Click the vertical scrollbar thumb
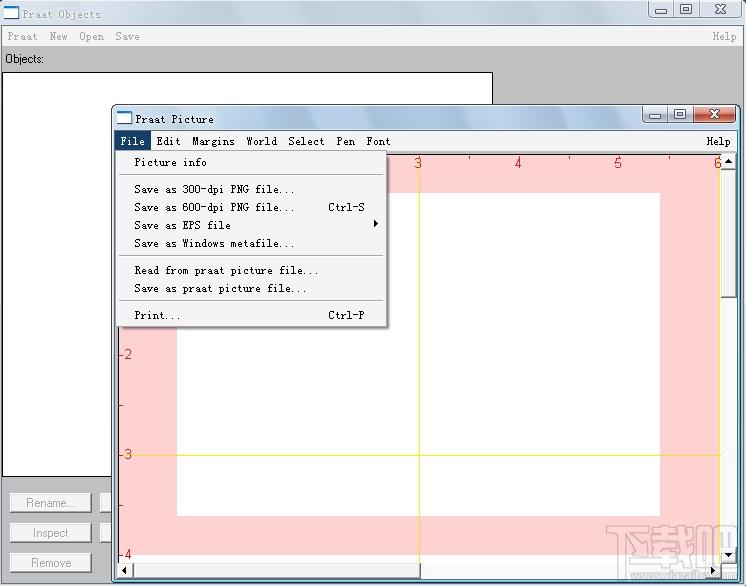 728,234
